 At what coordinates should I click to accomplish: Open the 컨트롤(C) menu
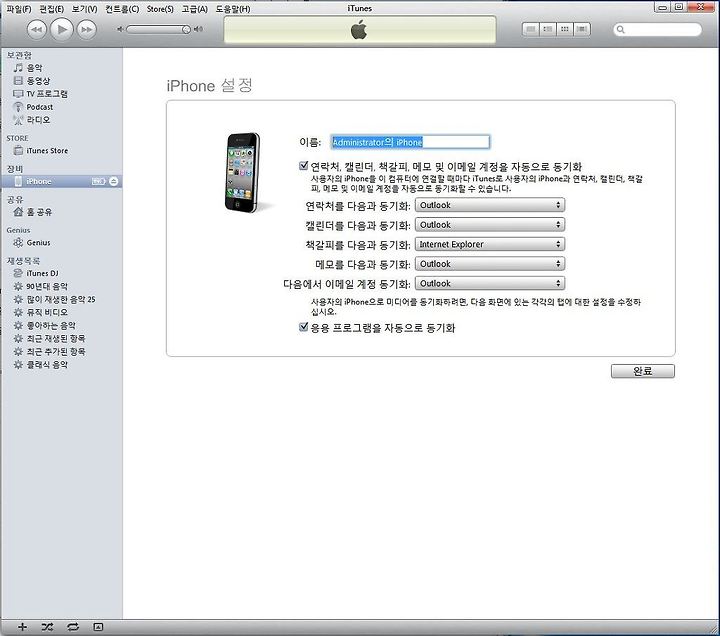tap(122, 9)
